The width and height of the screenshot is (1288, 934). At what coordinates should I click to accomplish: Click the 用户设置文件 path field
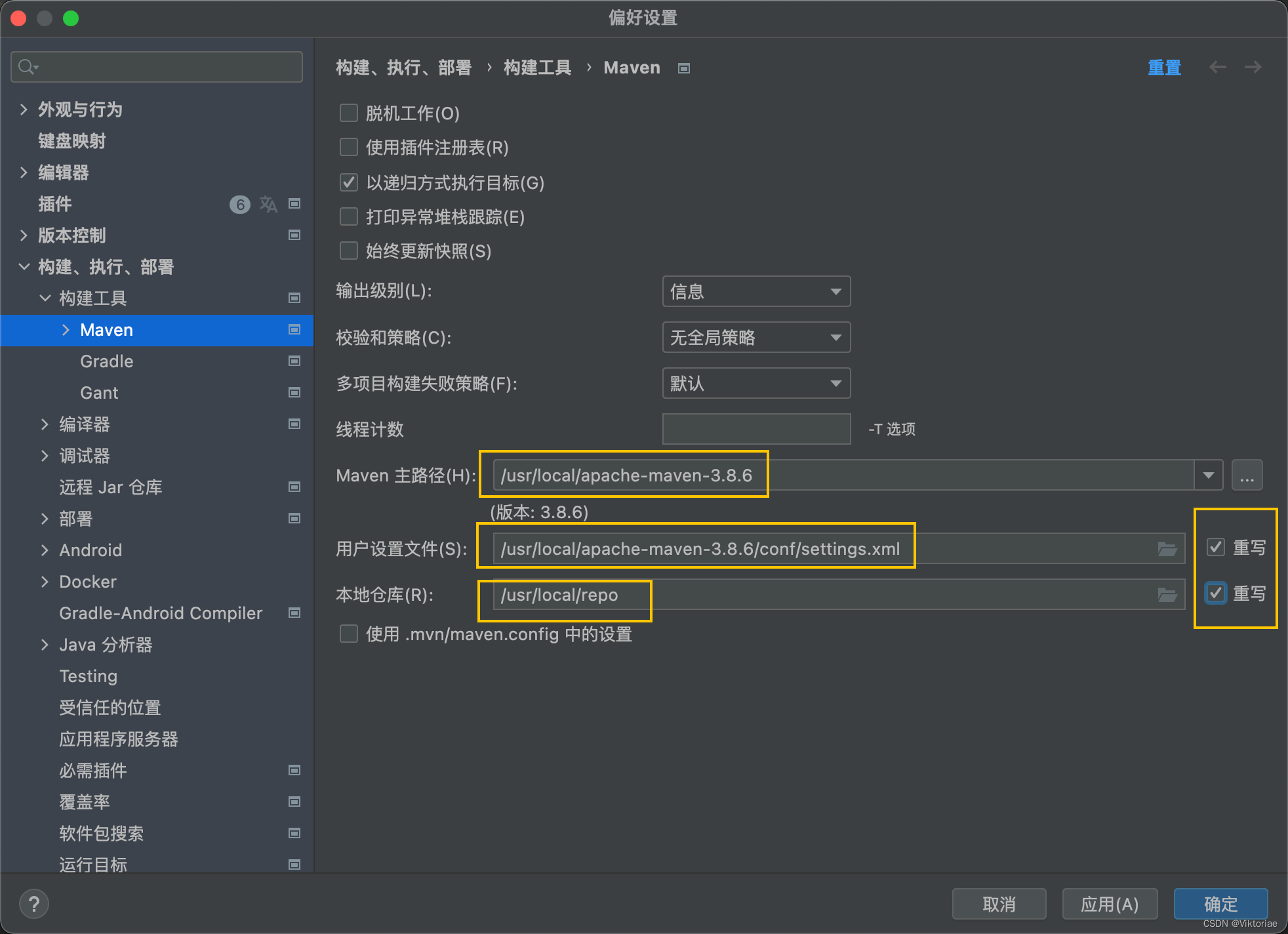pos(839,549)
